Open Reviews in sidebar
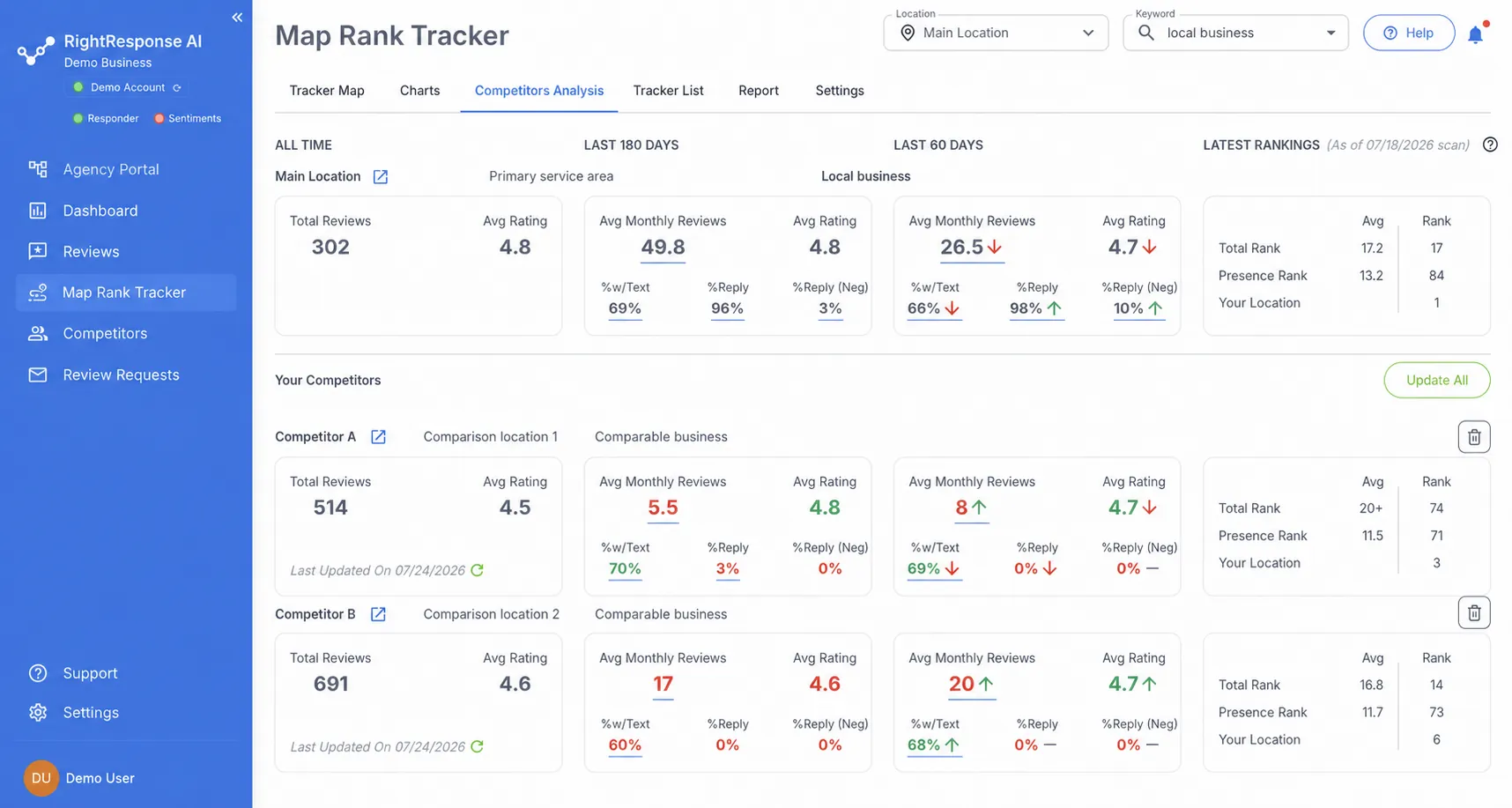Screen dimensions: 1512x808 click(126, 252)
